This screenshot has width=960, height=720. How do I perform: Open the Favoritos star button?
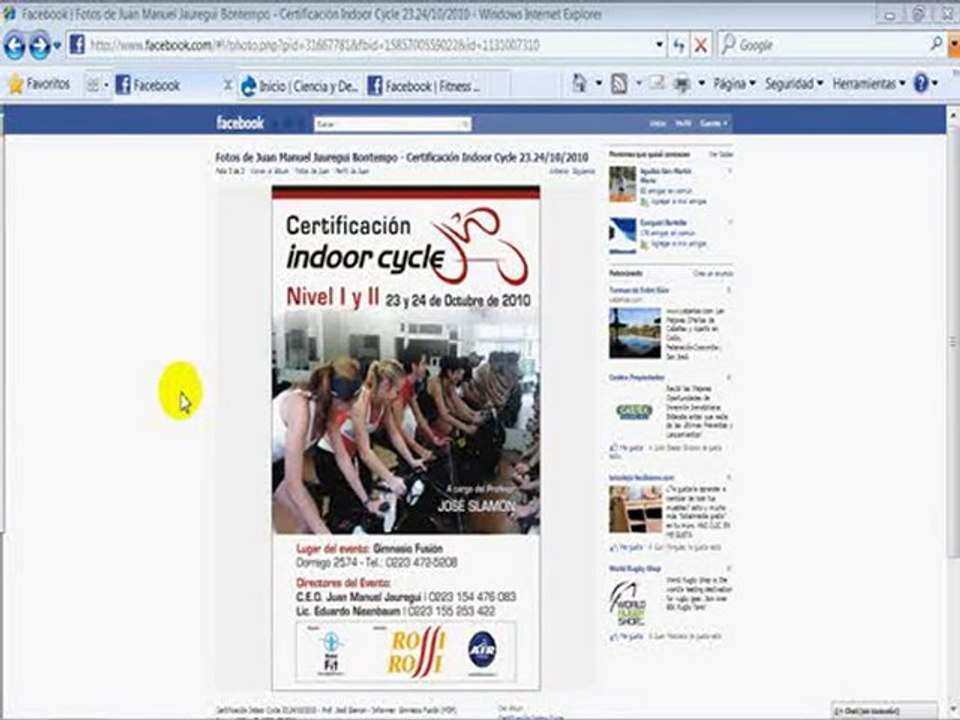point(39,84)
